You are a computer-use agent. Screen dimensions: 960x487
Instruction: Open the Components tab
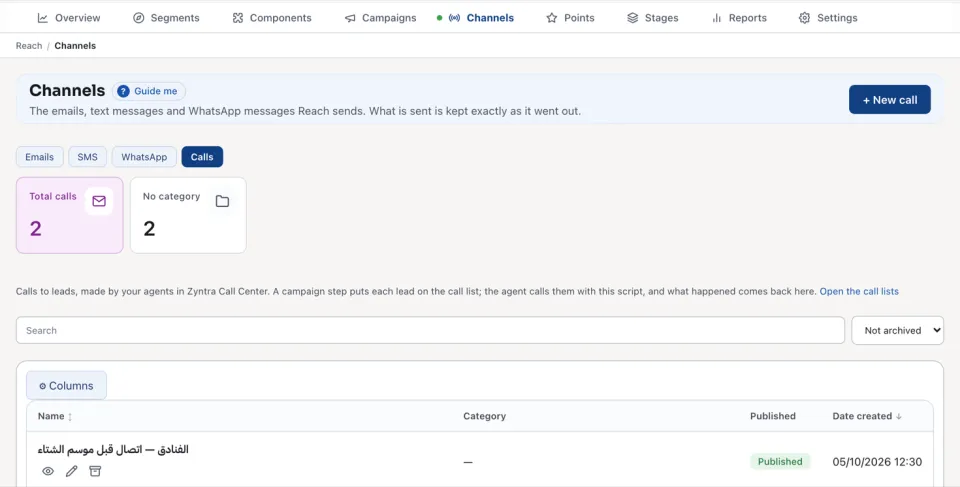272,18
